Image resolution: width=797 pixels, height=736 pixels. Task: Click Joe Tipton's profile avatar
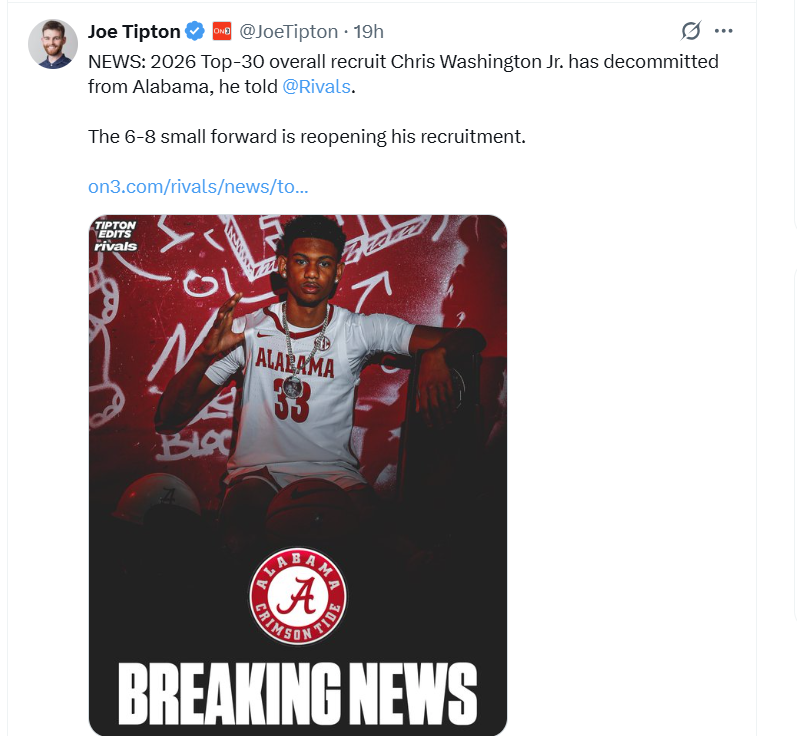(53, 44)
